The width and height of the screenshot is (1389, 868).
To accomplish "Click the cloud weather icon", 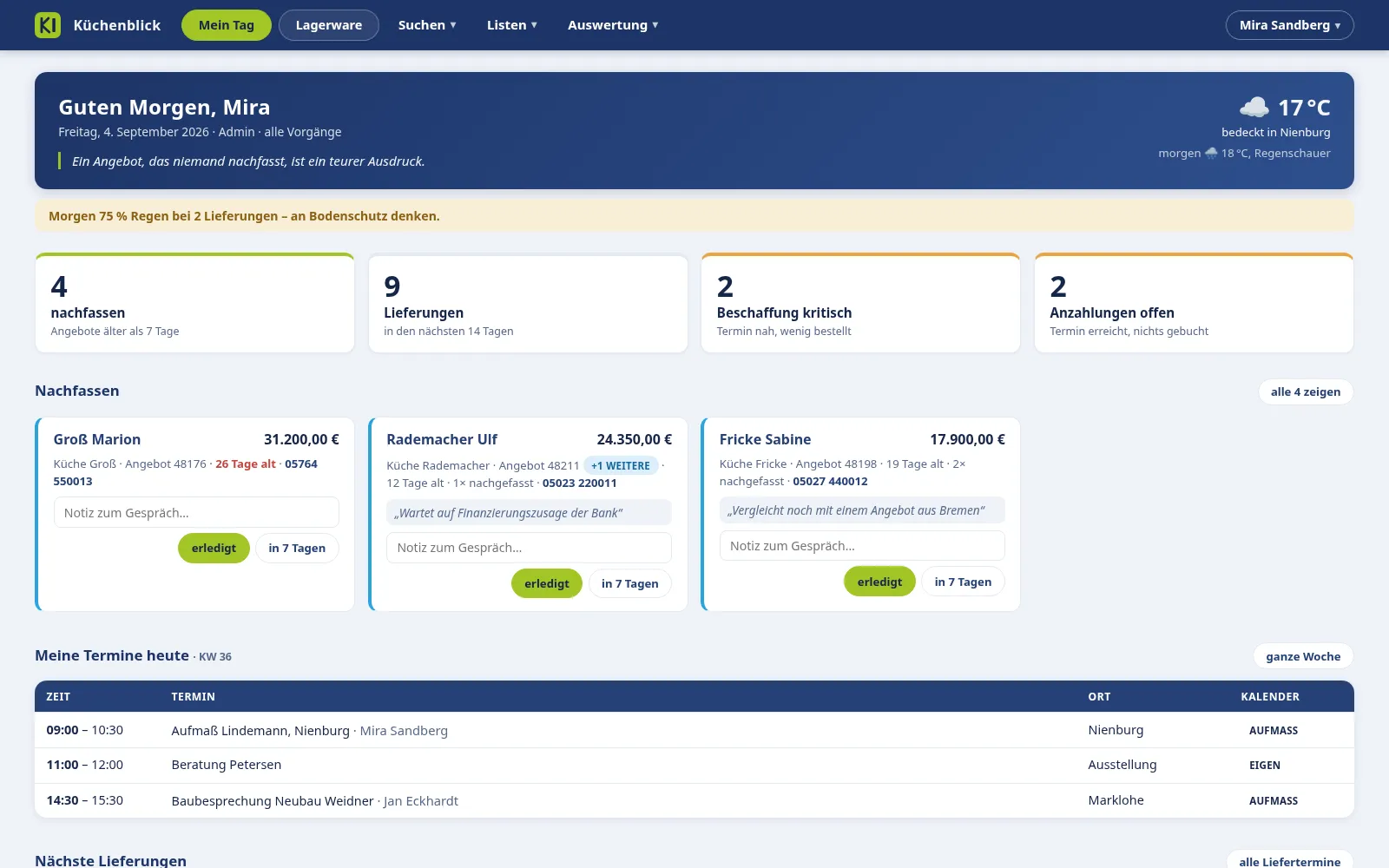I will click(1254, 108).
